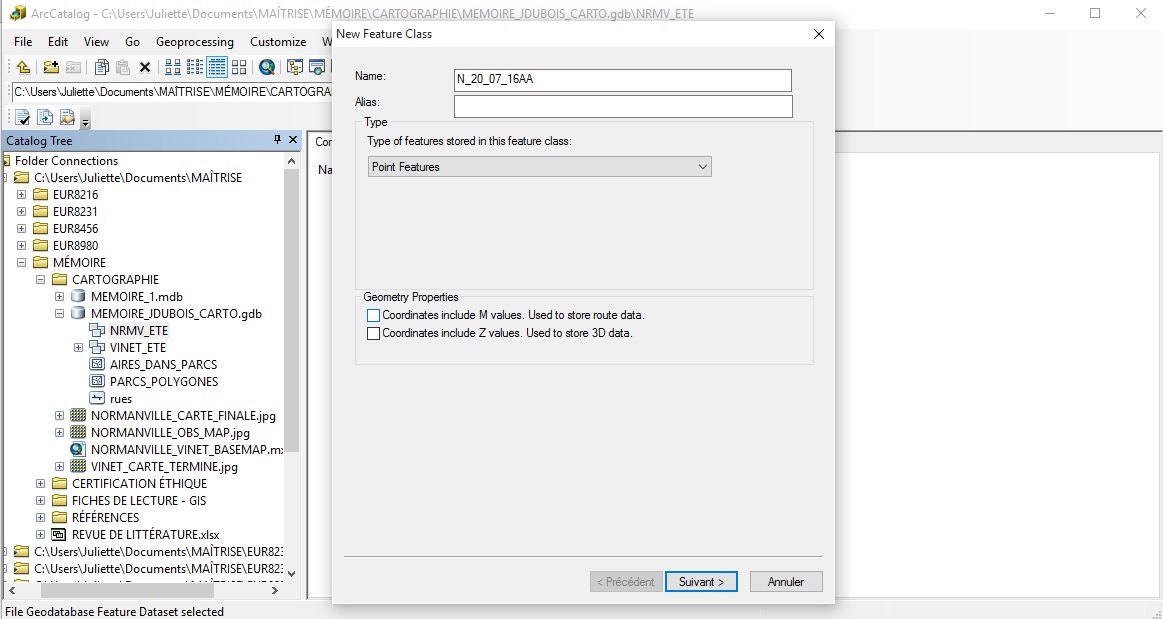1163x619 pixels.
Task: Click Catalog Tree vertical scrollbar down arrow
Action: point(291,573)
